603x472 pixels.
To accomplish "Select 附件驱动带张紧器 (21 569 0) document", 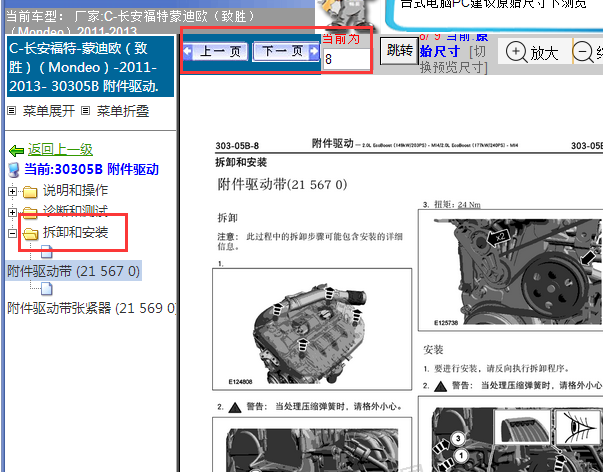I will [x=92, y=308].
